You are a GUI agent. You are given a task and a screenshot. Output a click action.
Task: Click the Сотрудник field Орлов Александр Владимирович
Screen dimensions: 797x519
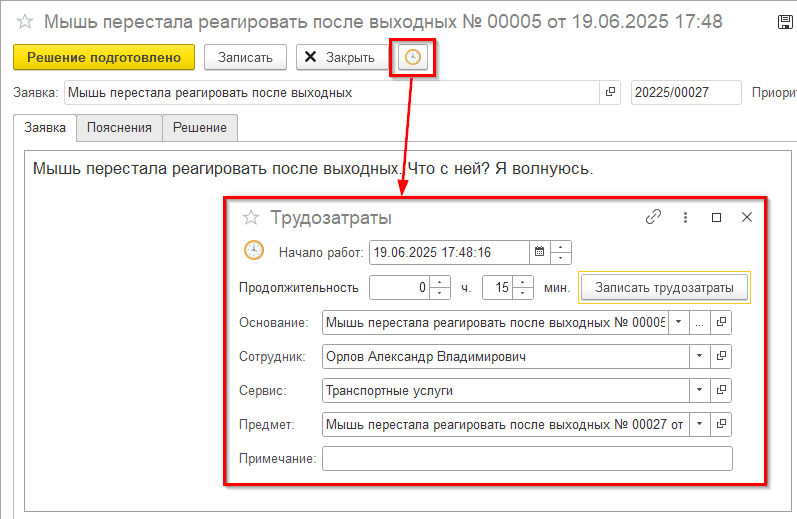(506, 356)
